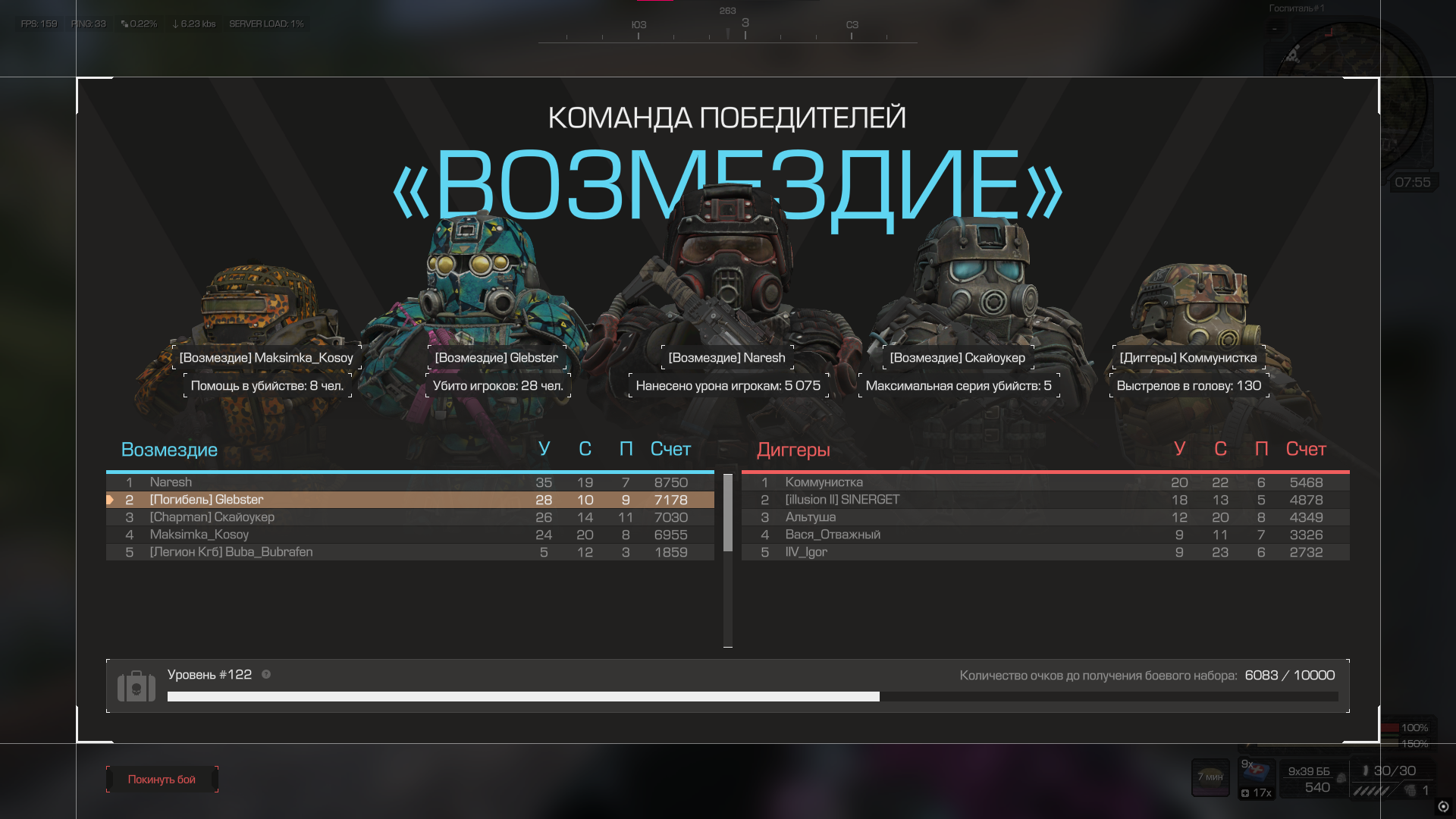Select the Maksimka_Kosoy scoreboard row
Viewport: 1456px width, 819px height.
[409, 535]
